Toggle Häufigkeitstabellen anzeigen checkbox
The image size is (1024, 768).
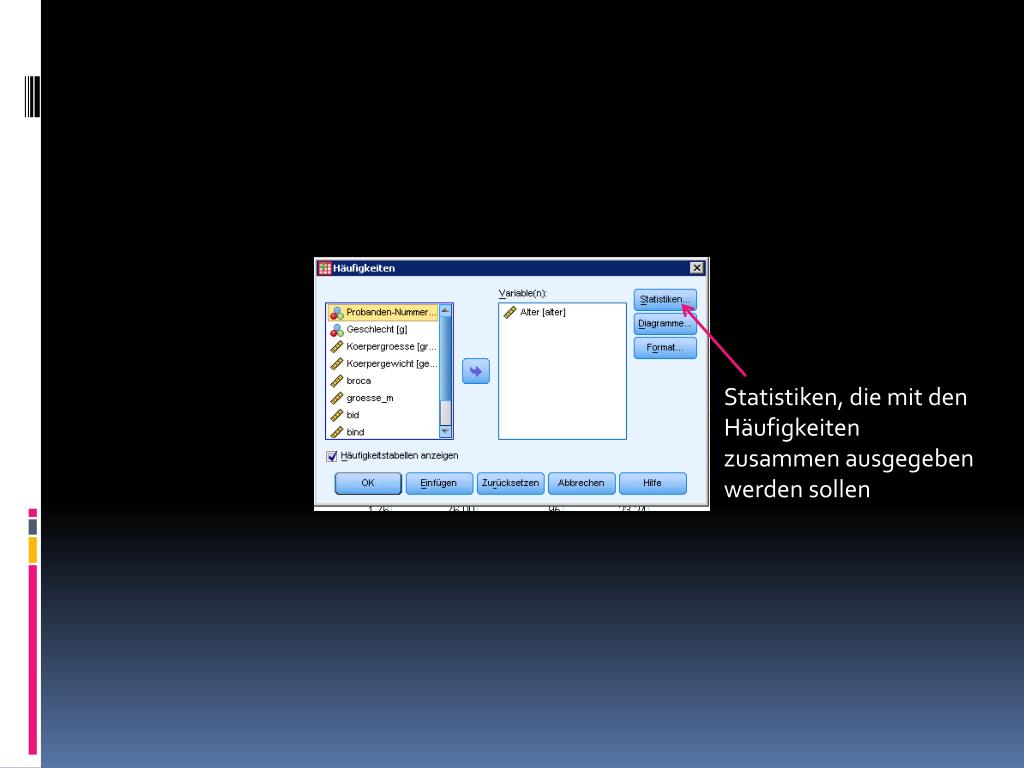tap(332, 456)
